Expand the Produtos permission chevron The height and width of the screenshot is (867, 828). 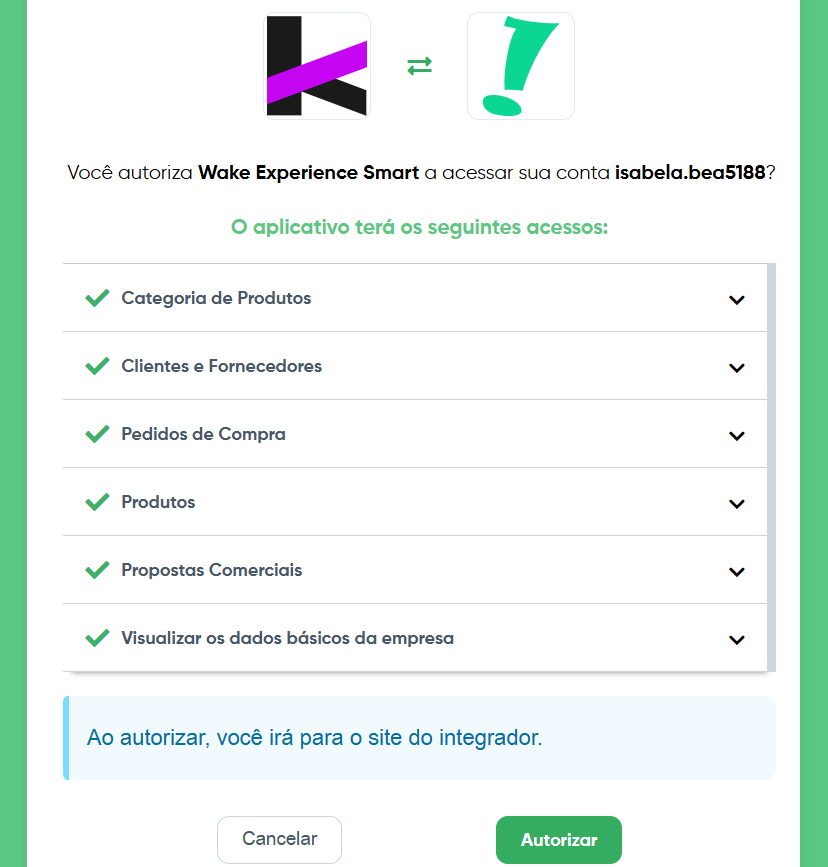(x=737, y=504)
